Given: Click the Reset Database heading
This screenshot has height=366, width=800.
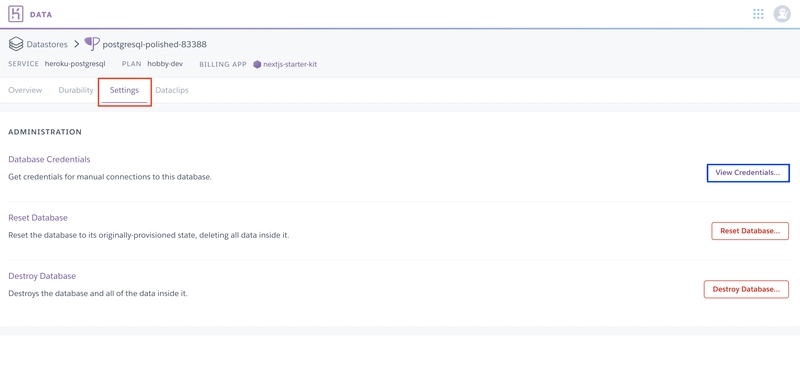Looking at the screenshot, I should pos(38,217).
